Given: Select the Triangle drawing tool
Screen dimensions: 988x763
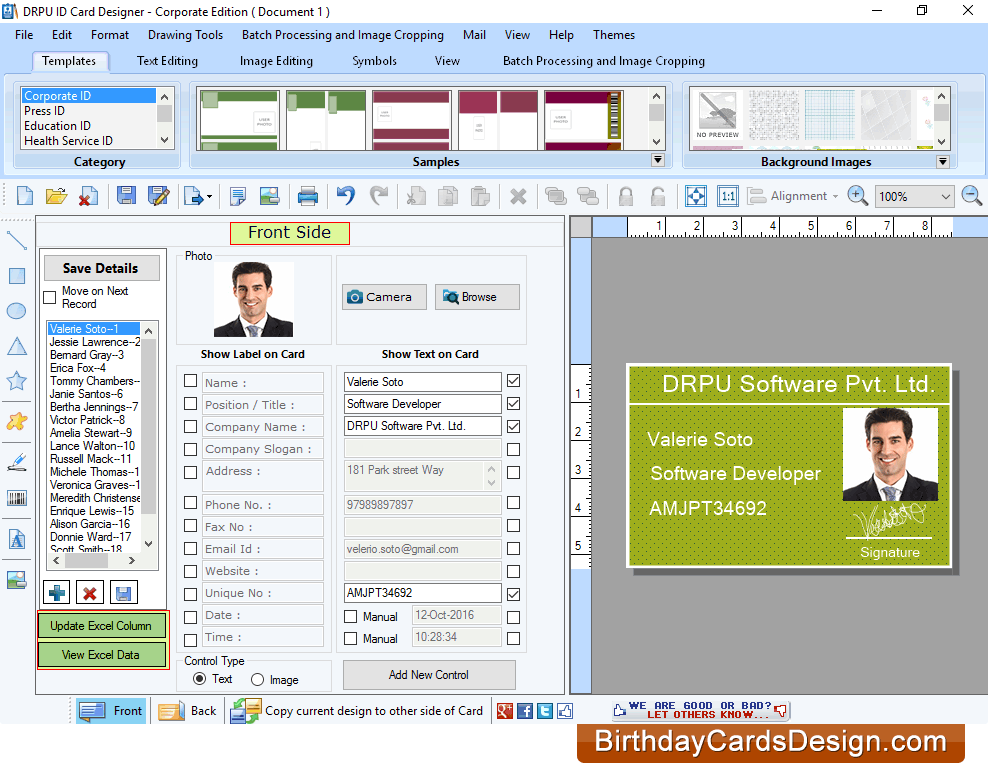Looking at the screenshot, I should coord(16,346).
